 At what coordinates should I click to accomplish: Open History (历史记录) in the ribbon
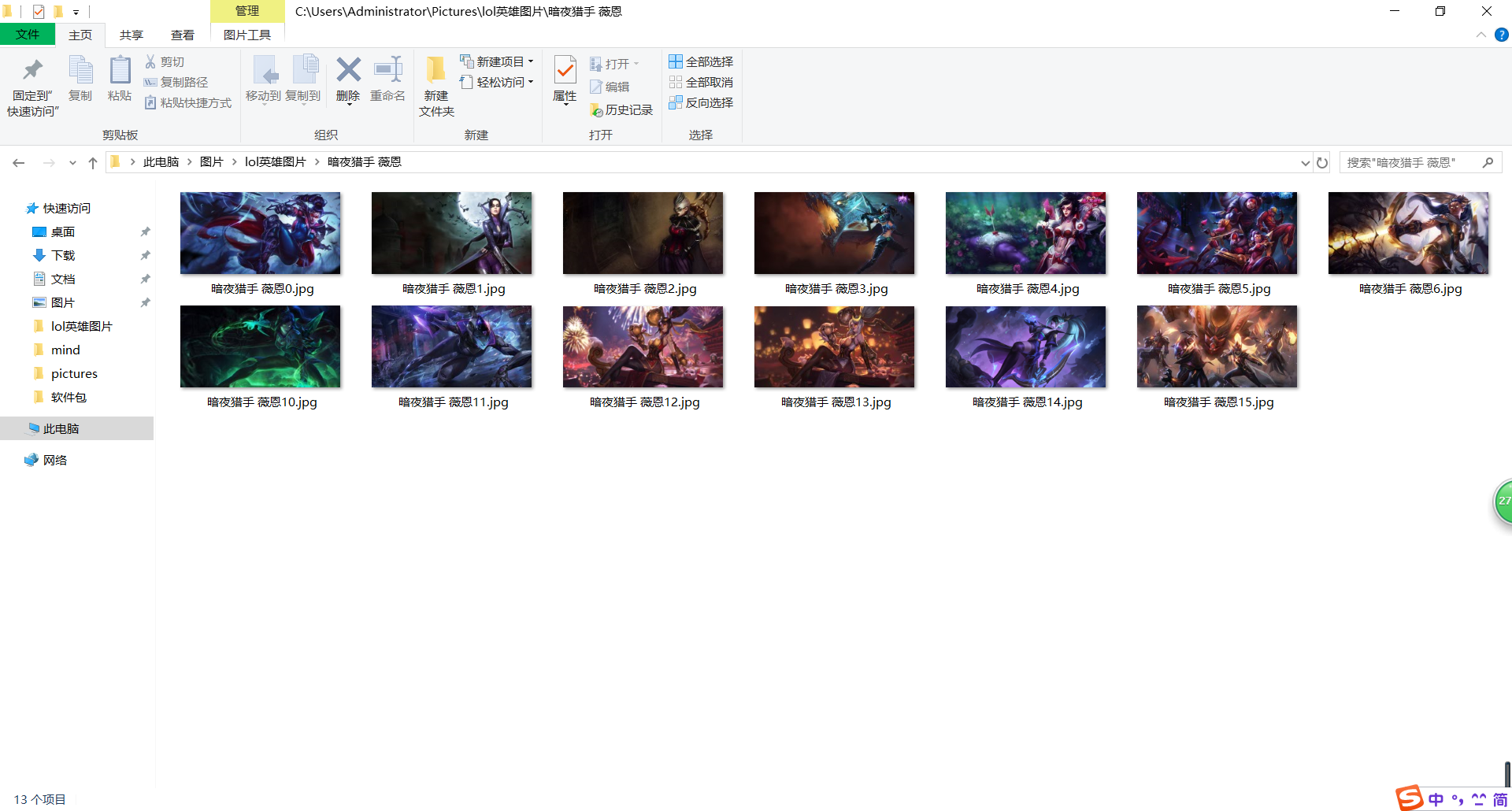point(621,109)
